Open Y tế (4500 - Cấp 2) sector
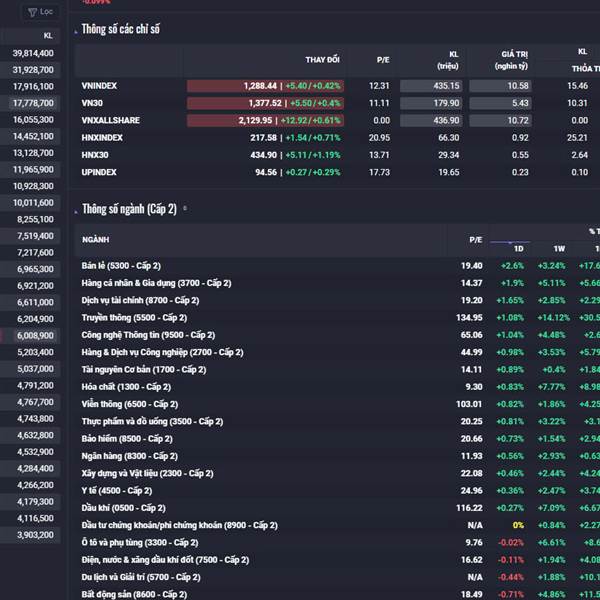 (x=116, y=491)
